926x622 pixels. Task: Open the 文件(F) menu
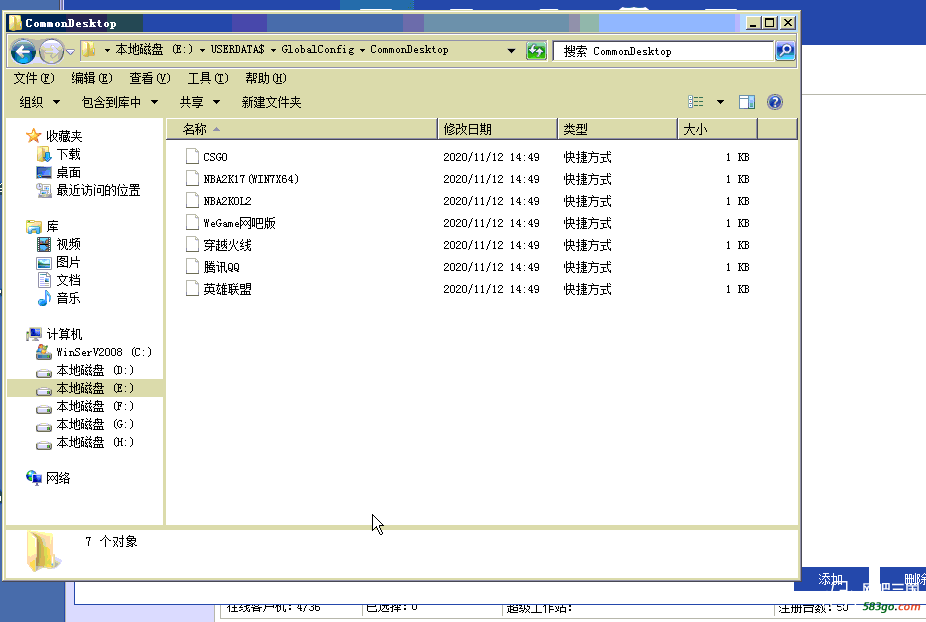click(x=34, y=78)
